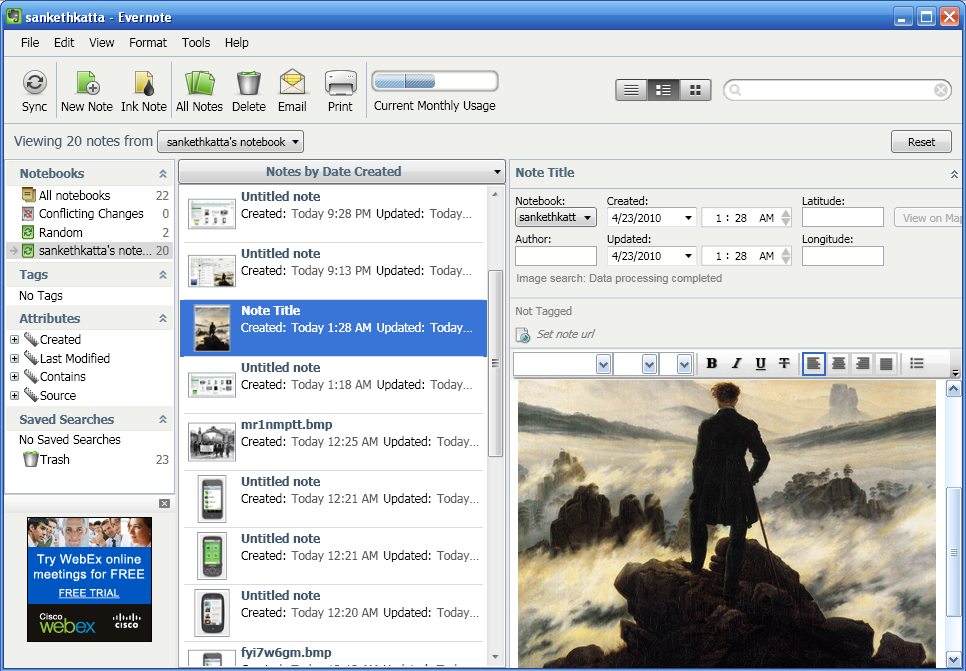Image resolution: width=966 pixels, height=671 pixels.
Task: Toggle Bold formatting
Action: coord(712,364)
